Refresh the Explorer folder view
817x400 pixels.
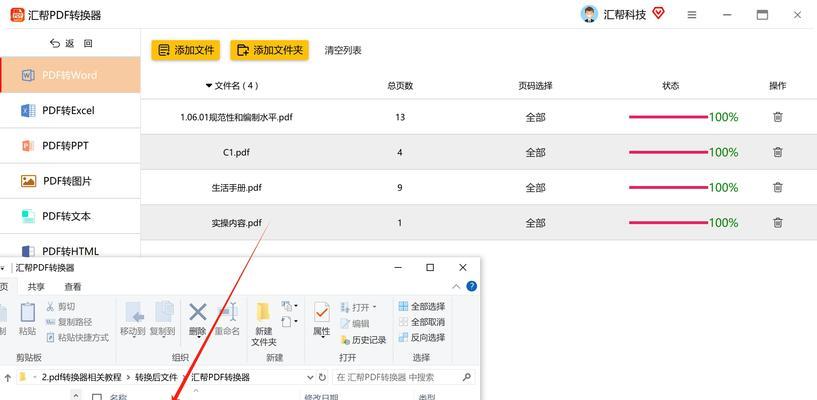tap(323, 377)
